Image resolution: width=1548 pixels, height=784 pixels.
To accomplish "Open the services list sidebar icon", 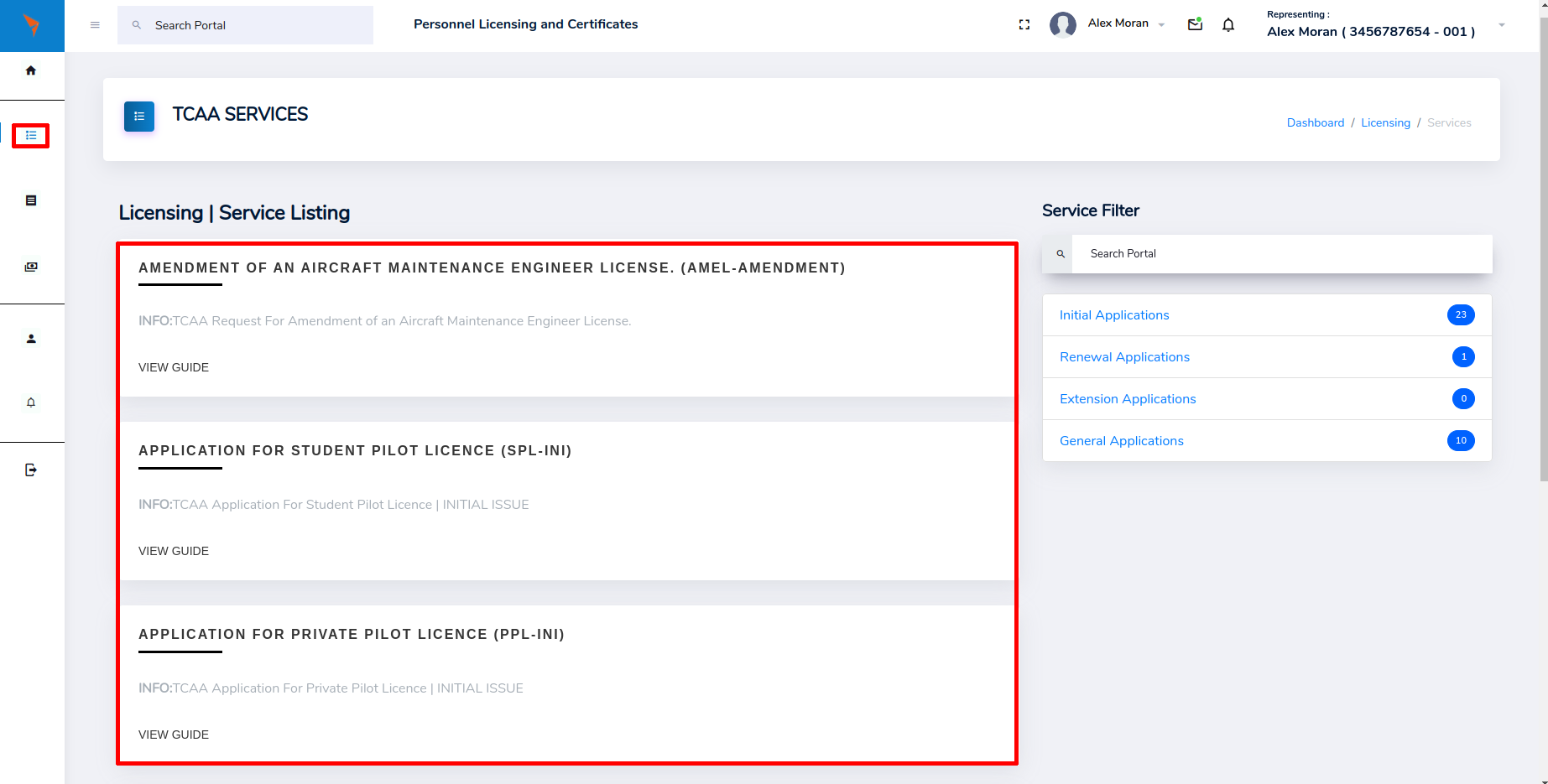I will pos(31,135).
